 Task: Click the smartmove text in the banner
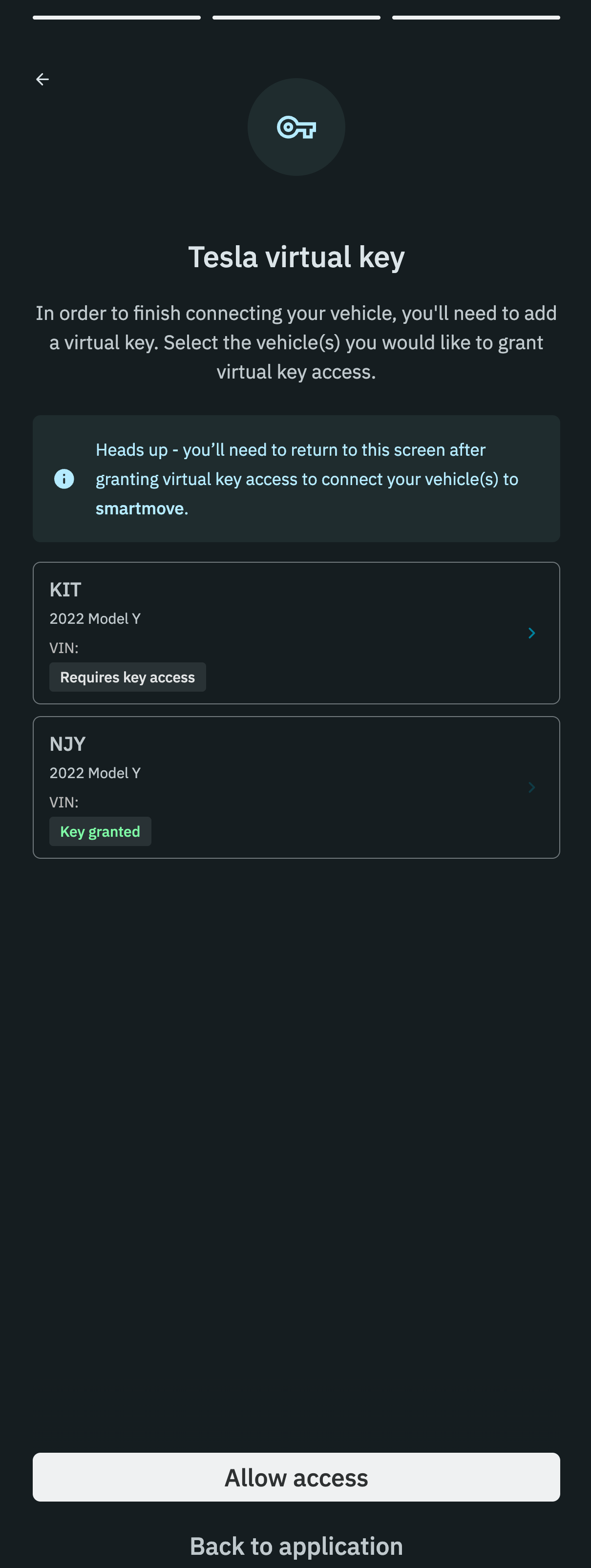pos(141,509)
